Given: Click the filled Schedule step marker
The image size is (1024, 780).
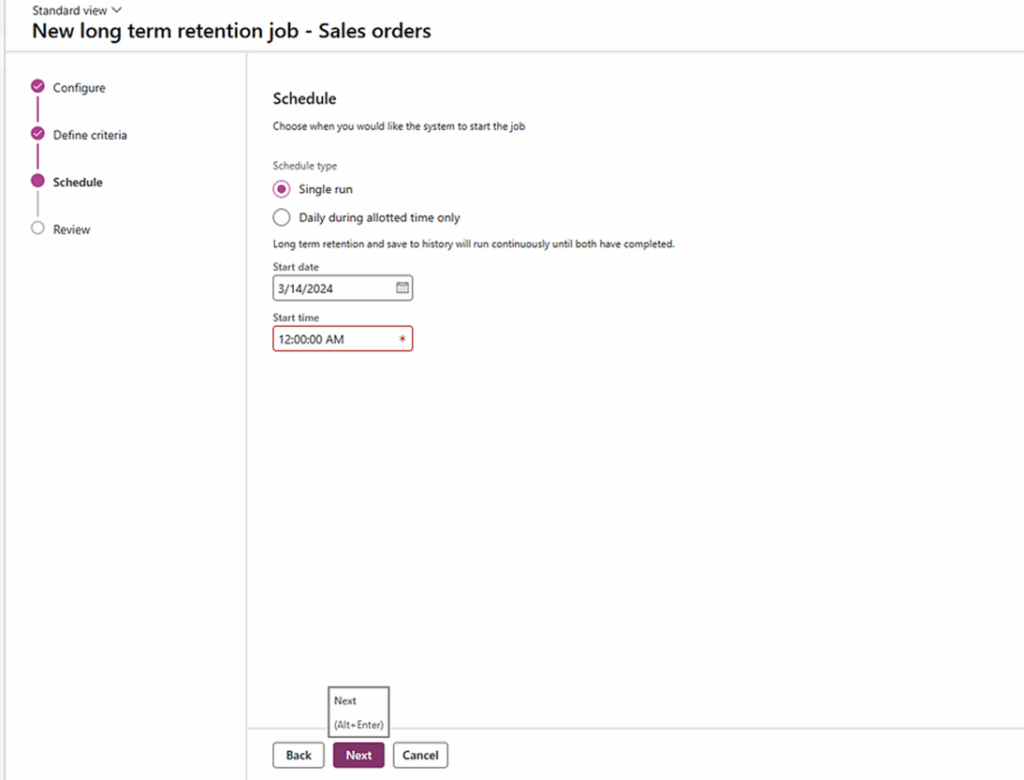Looking at the screenshot, I should point(38,181).
